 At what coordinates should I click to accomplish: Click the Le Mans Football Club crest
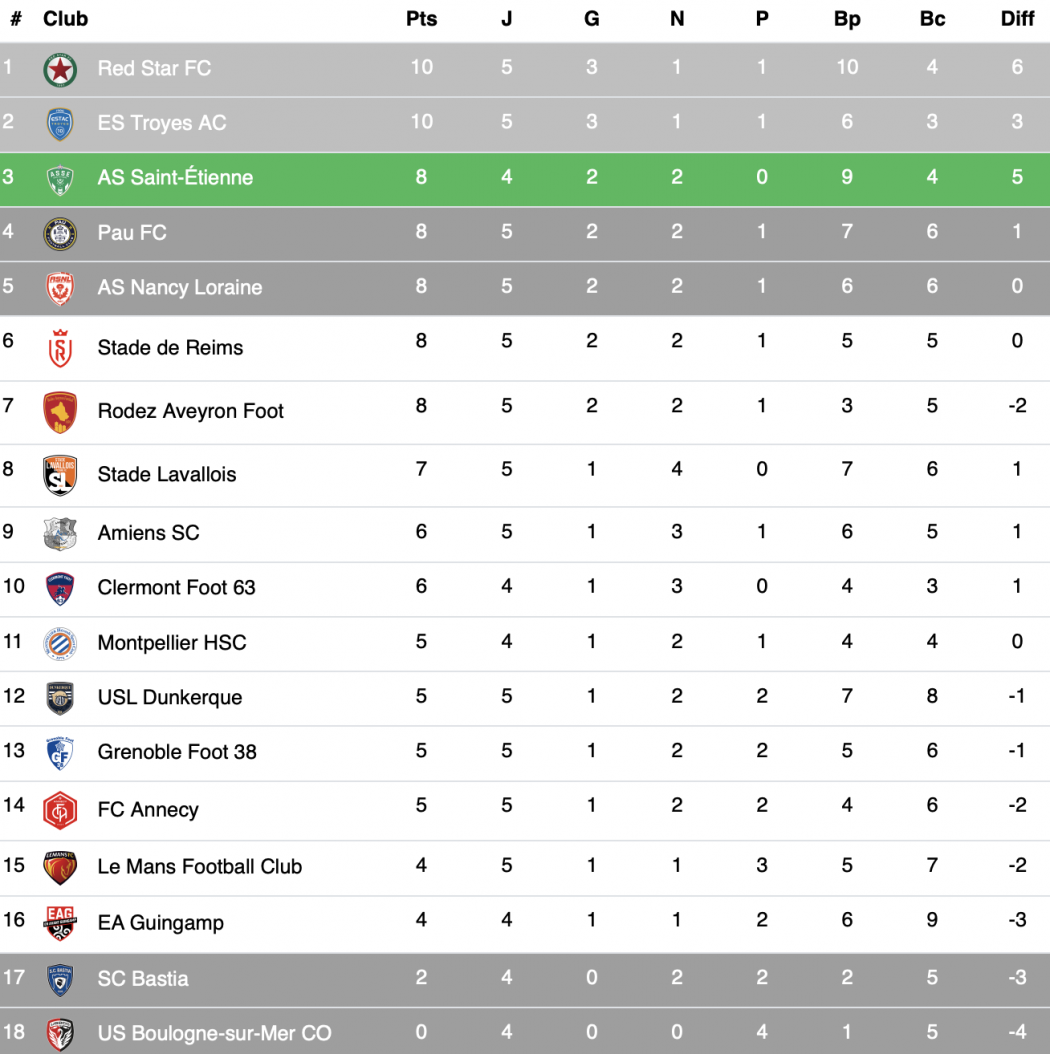[60, 867]
